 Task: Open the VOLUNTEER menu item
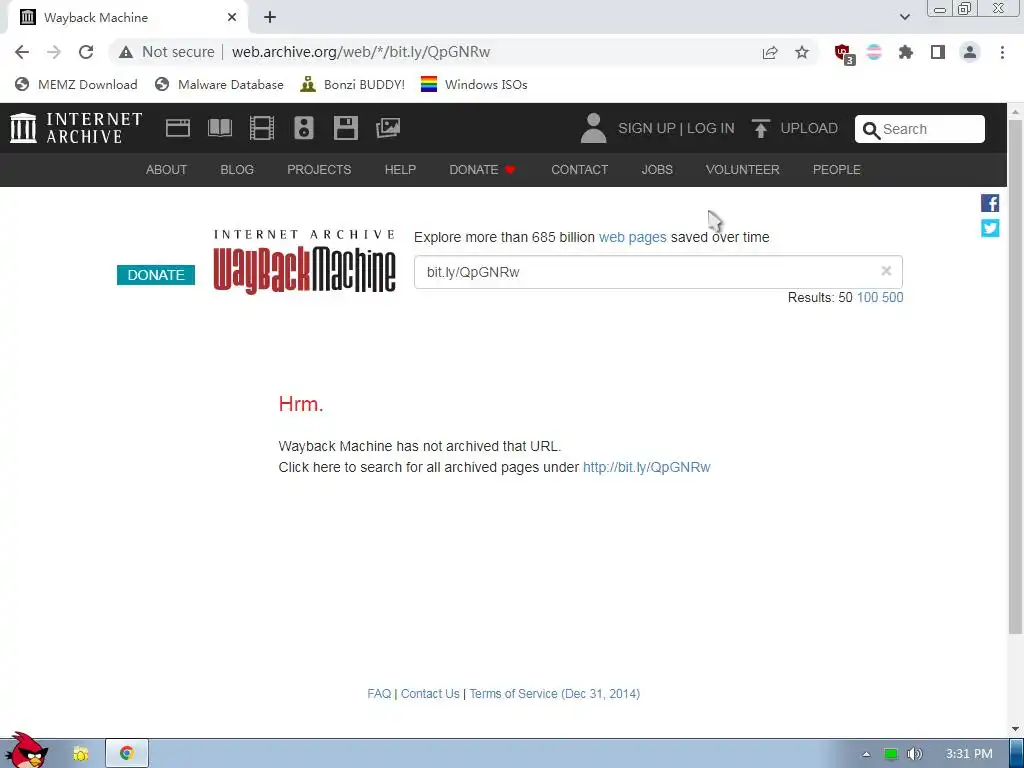(743, 170)
